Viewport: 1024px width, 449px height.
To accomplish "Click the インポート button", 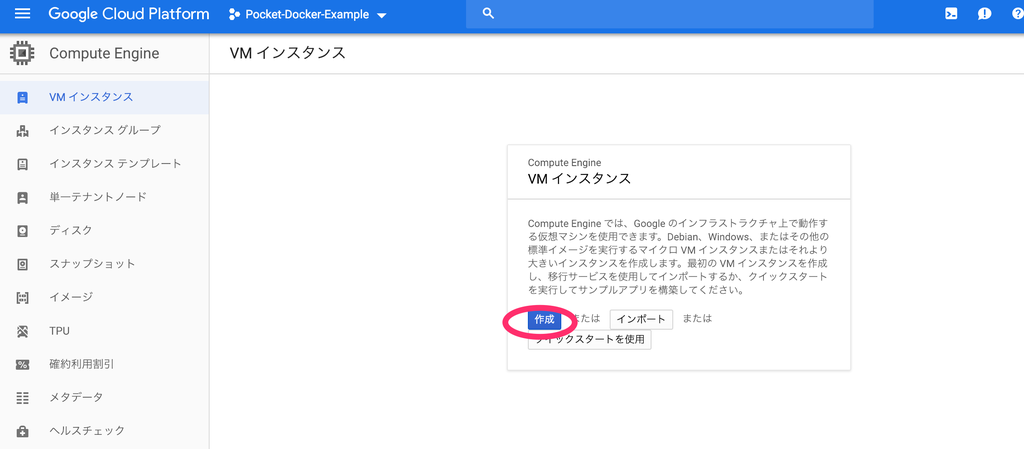I will [641, 319].
